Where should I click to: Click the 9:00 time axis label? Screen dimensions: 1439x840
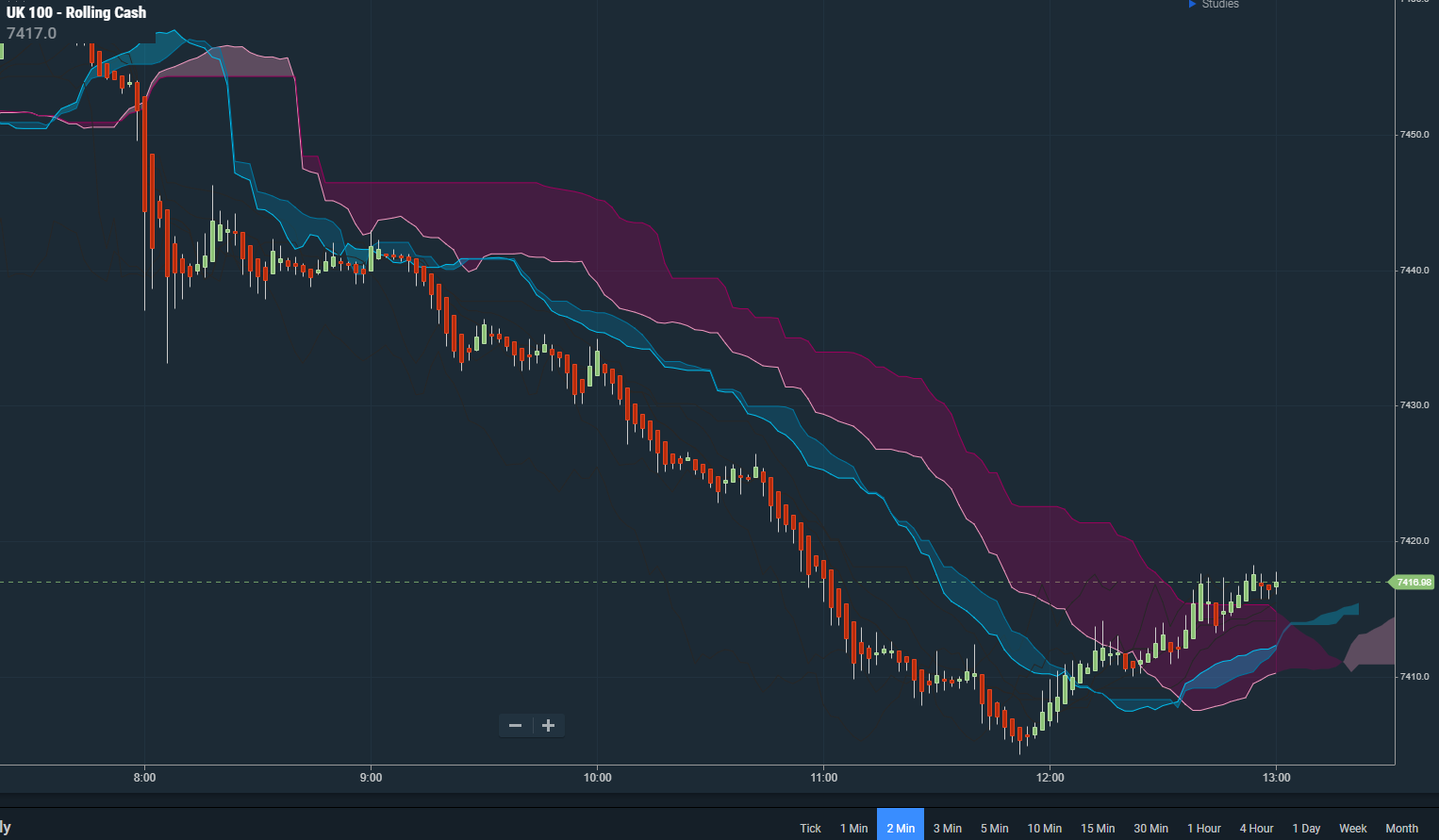[x=371, y=778]
